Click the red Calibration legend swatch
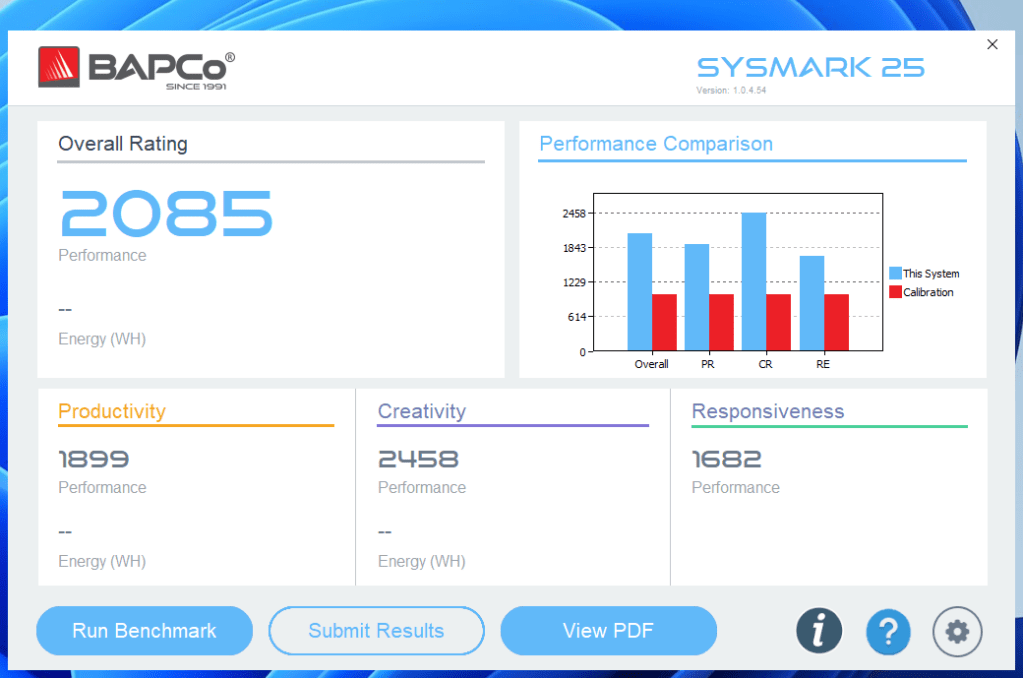The height and width of the screenshot is (678, 1023). click(895, 292)
